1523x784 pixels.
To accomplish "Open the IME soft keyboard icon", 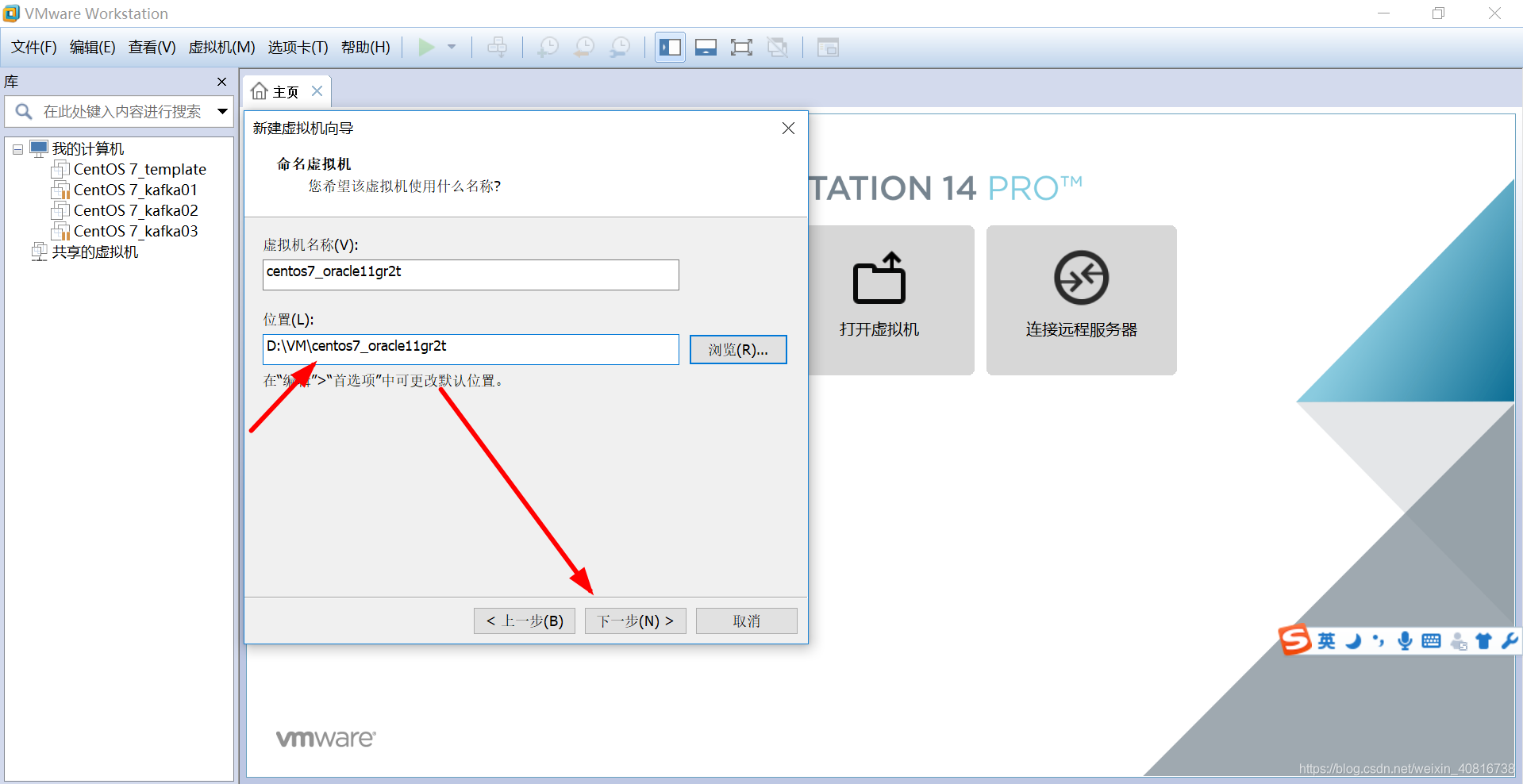I will (x=1431, y=641).
